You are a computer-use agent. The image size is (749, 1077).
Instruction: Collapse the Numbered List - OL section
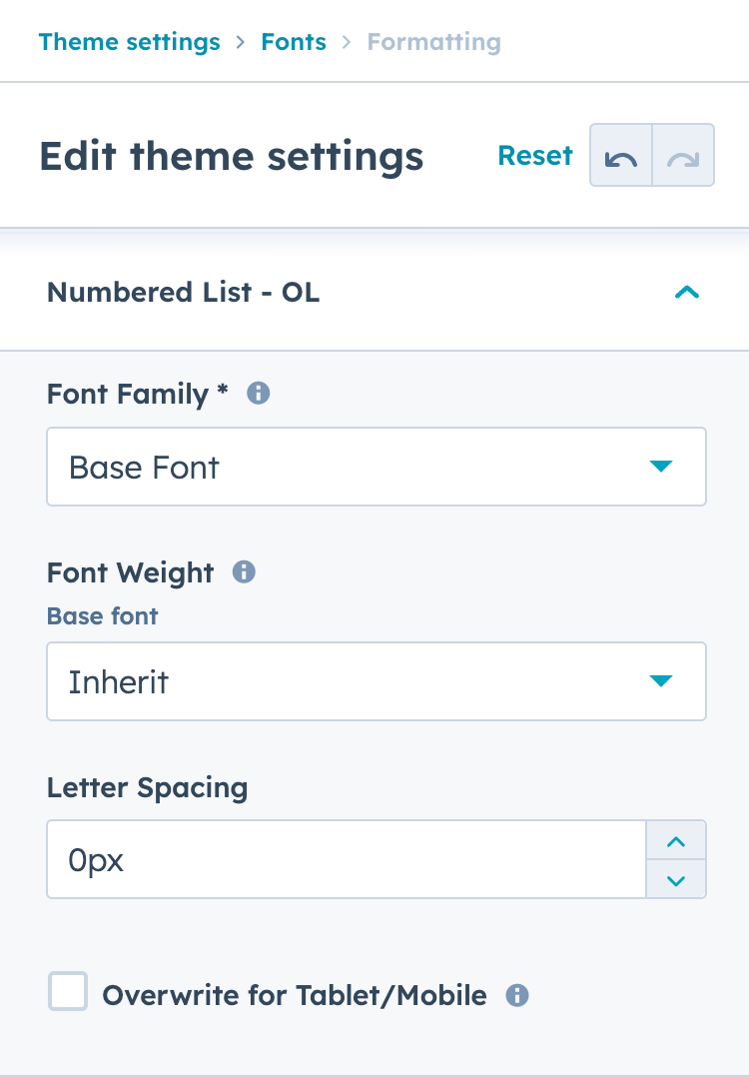(687, 292)
